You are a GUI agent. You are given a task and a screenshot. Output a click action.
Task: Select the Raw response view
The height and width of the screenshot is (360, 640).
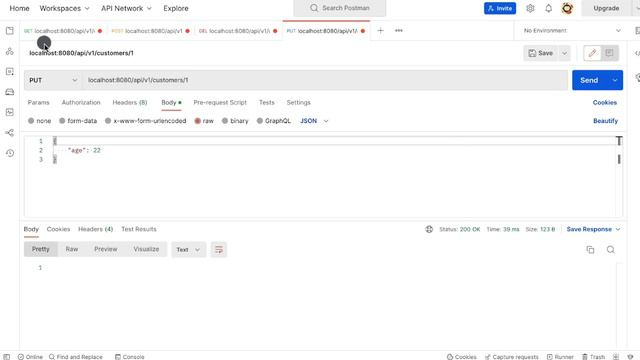click(x=72, y=249)
